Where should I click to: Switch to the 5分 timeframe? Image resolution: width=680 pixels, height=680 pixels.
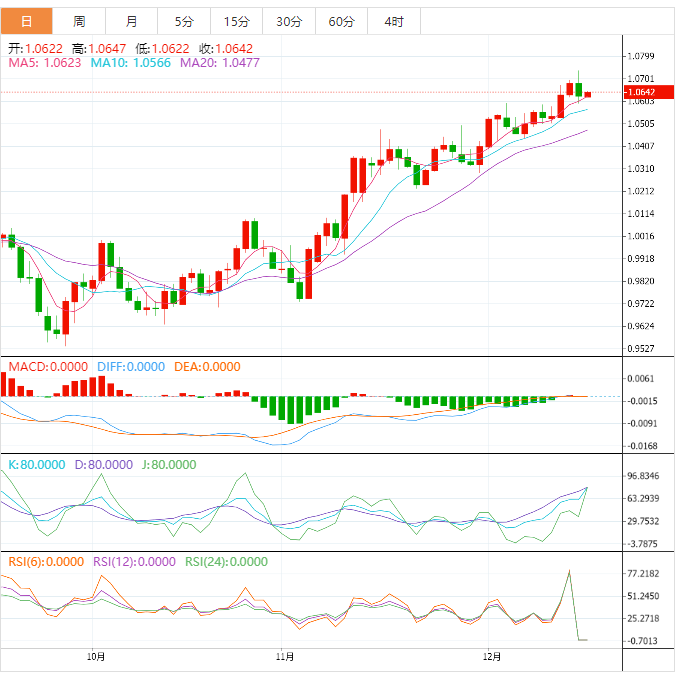tap(184, 21)
